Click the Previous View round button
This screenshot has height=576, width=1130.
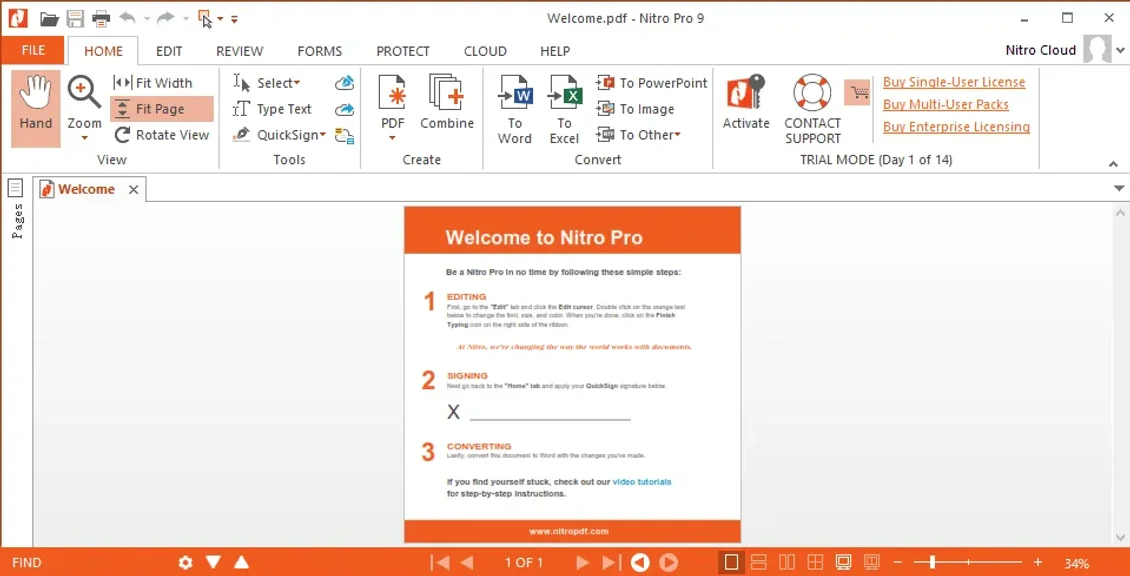641,562
